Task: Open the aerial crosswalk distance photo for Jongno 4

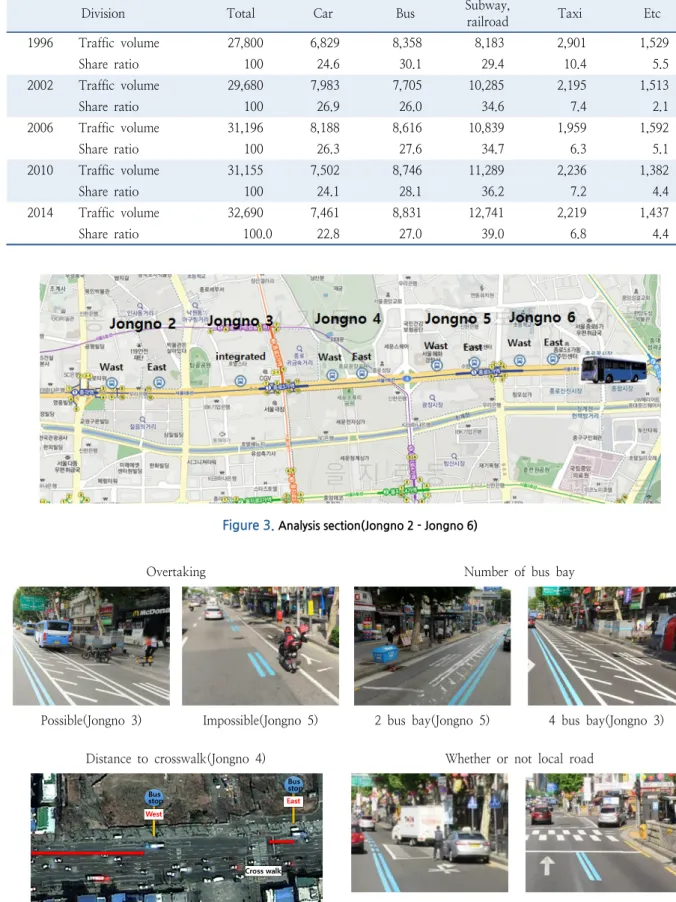Action: 177,838
